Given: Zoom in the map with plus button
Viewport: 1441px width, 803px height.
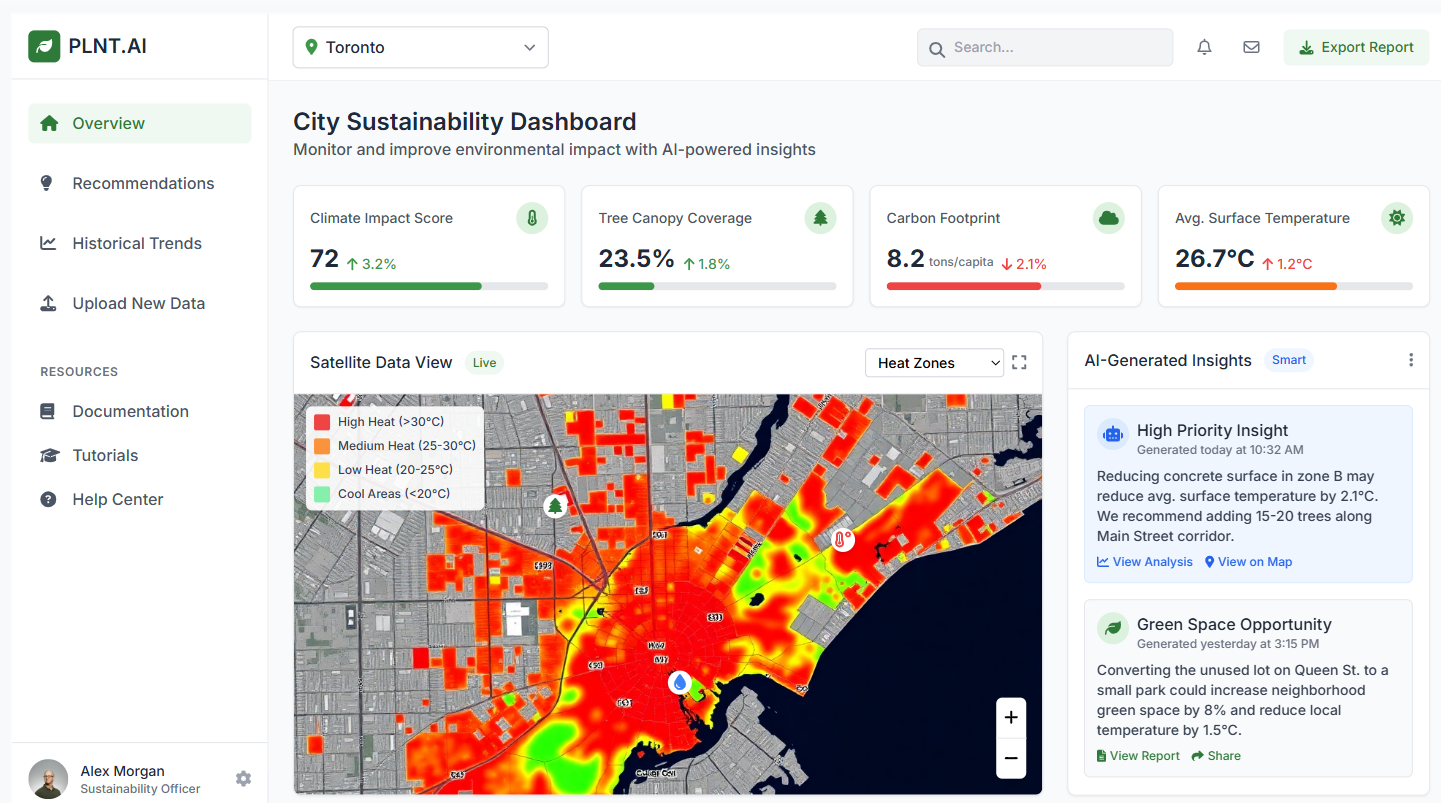Looking at the screenshot, I should click(1011, 717).
